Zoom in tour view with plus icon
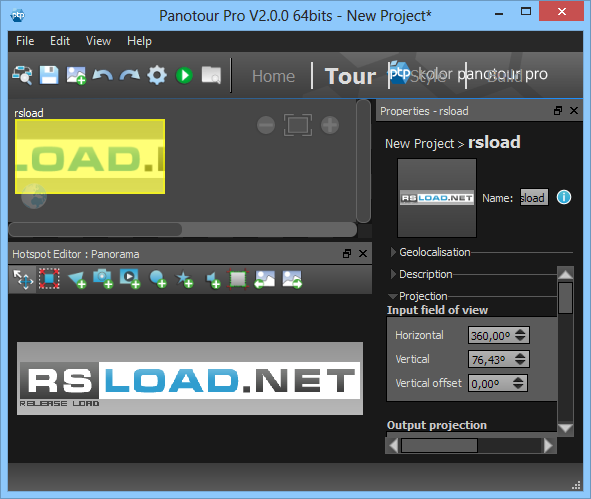 pos(330,125)
